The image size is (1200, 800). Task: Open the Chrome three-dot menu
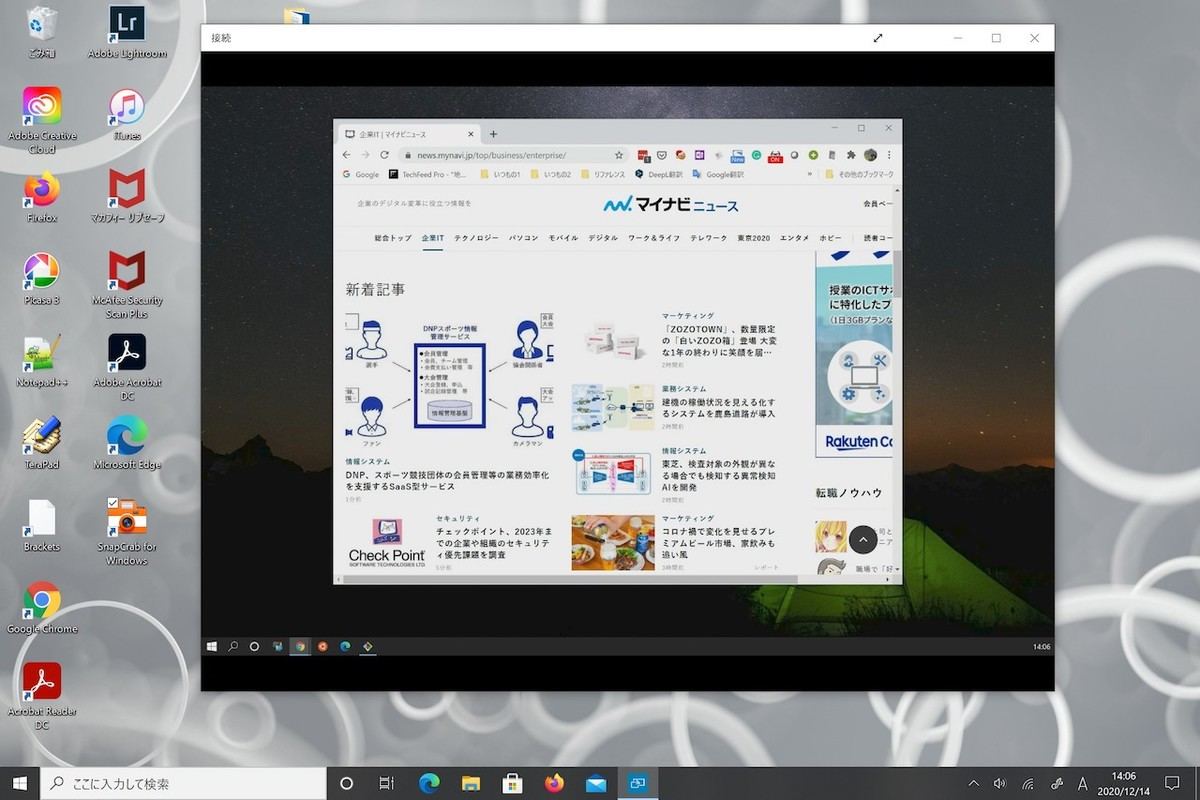pyautogui.click(x=889, y=155)
